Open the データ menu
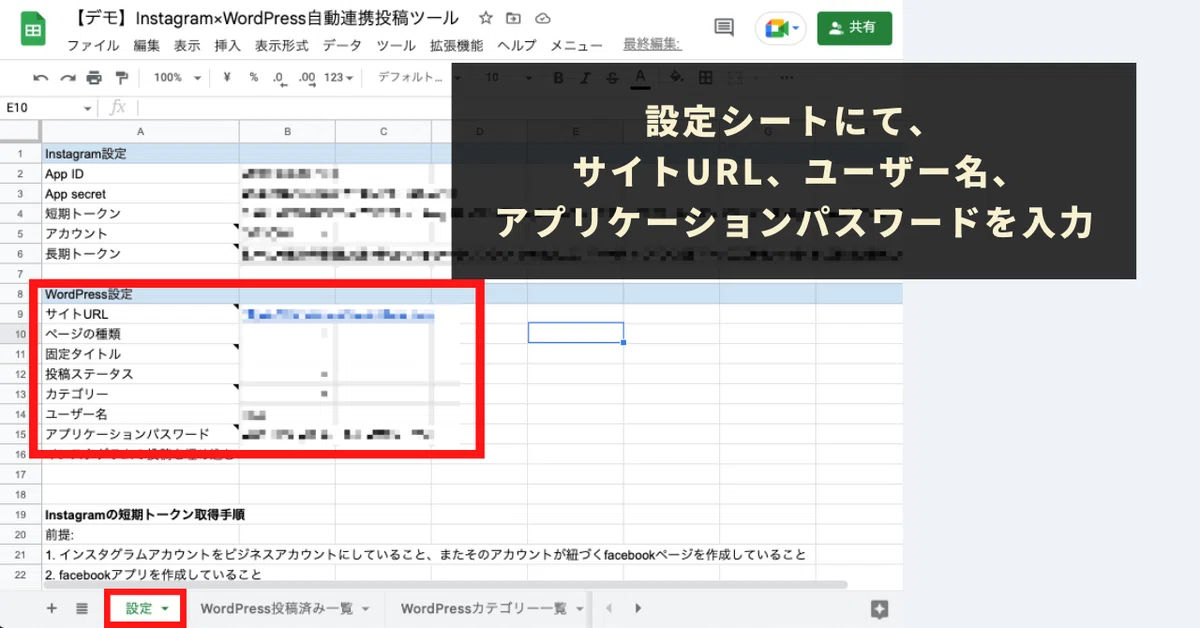The width and height of the screenshot is (1200, 628). pos(343,45)
